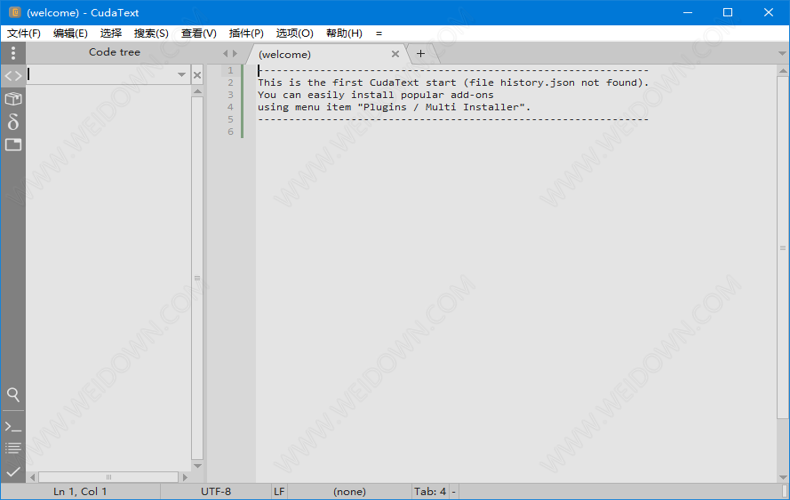The image size is (790, 500).
Task: Close the (welcome) tab
Action: point(395,54)
